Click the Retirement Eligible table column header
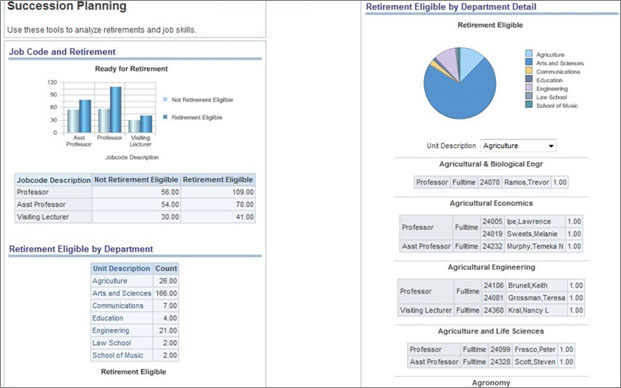621x388 pixels. 218,180
